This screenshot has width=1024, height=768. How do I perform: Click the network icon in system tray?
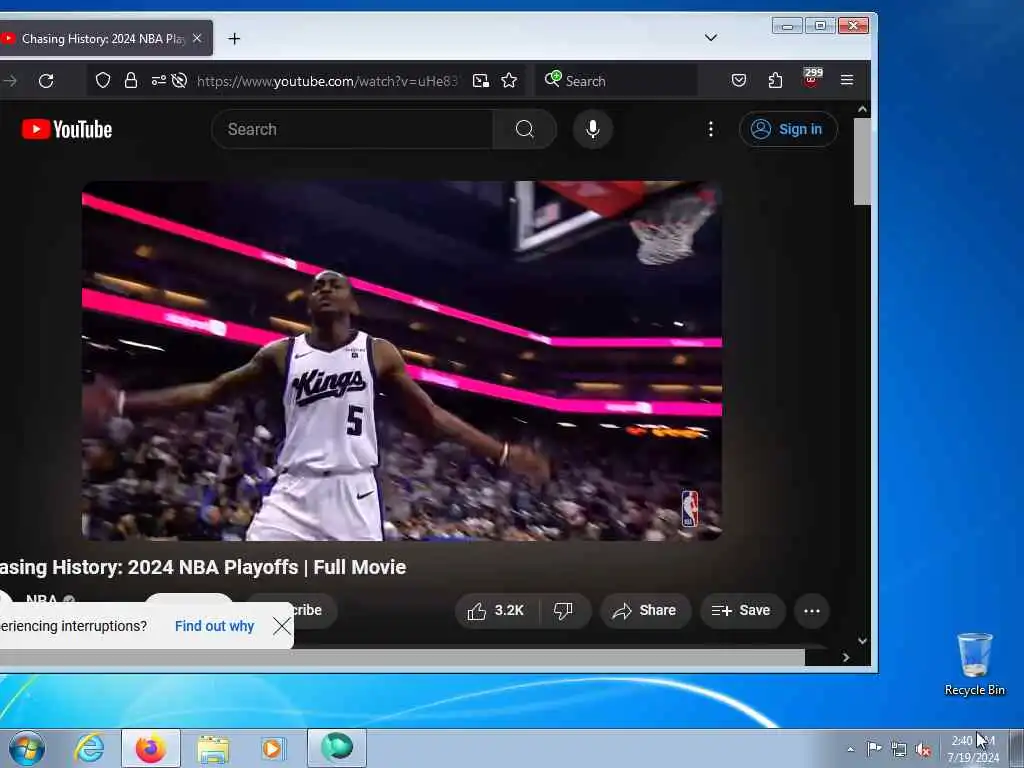pyautogui.click(x=899, y=749)
